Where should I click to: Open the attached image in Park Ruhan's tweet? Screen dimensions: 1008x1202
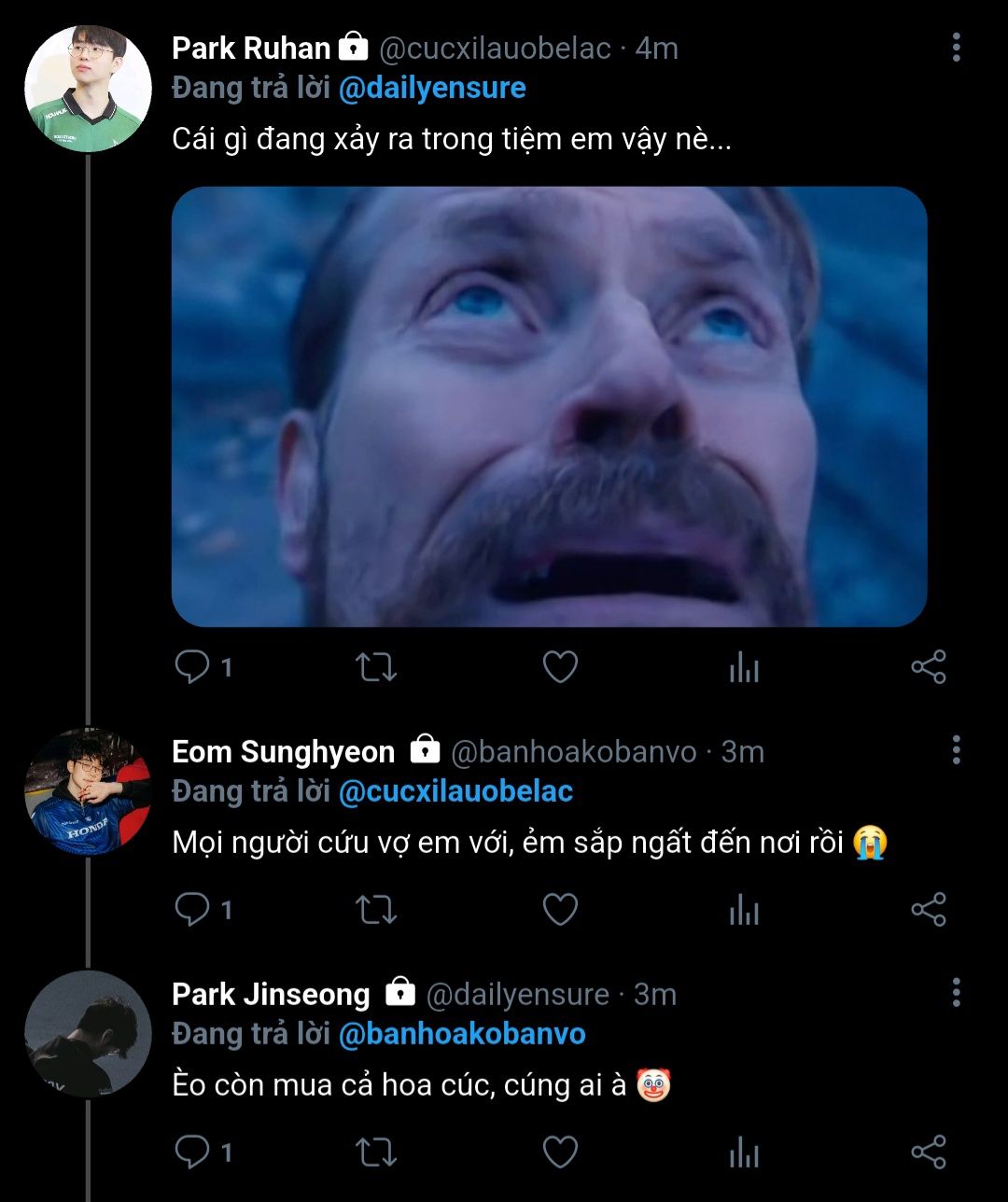point(549,406)
